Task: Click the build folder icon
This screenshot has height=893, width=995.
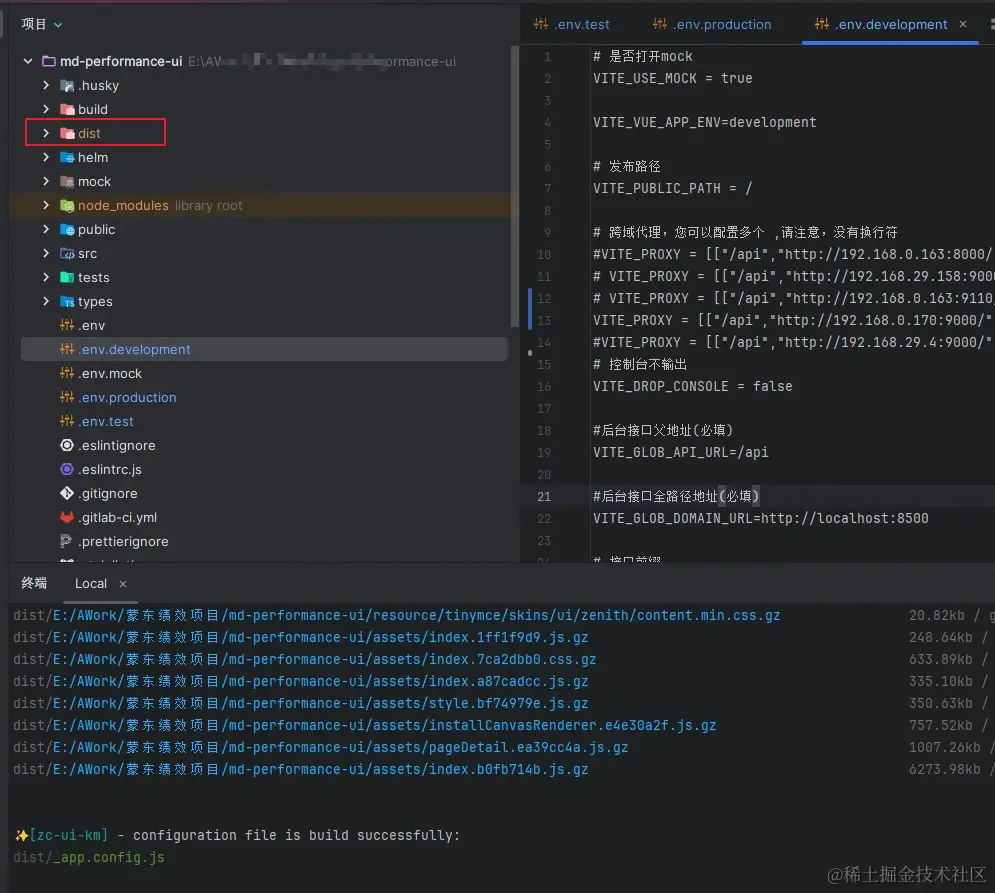Action: pos(67,109)
